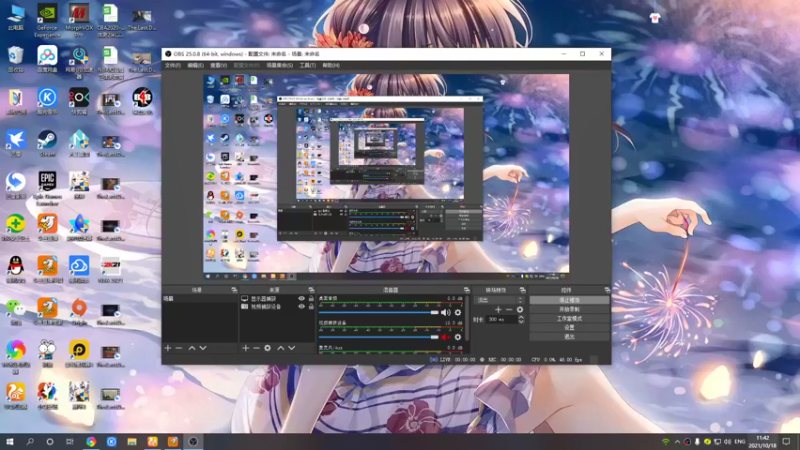Increase transition duration with the up arrow
Image resolution: width=800 pixels, height=450 pixels.
(x=521, y=317)
